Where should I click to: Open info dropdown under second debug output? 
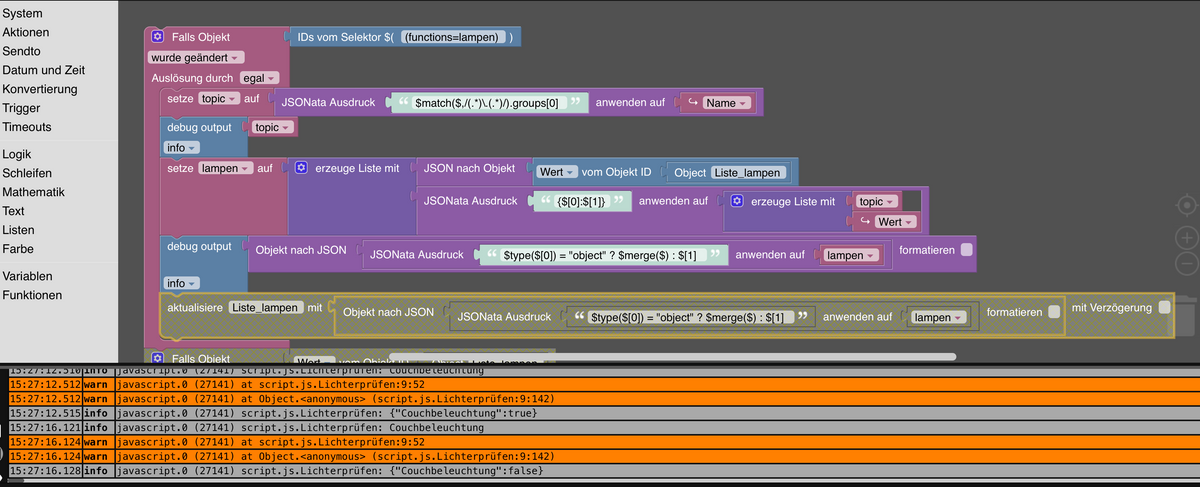pos(181,283)
